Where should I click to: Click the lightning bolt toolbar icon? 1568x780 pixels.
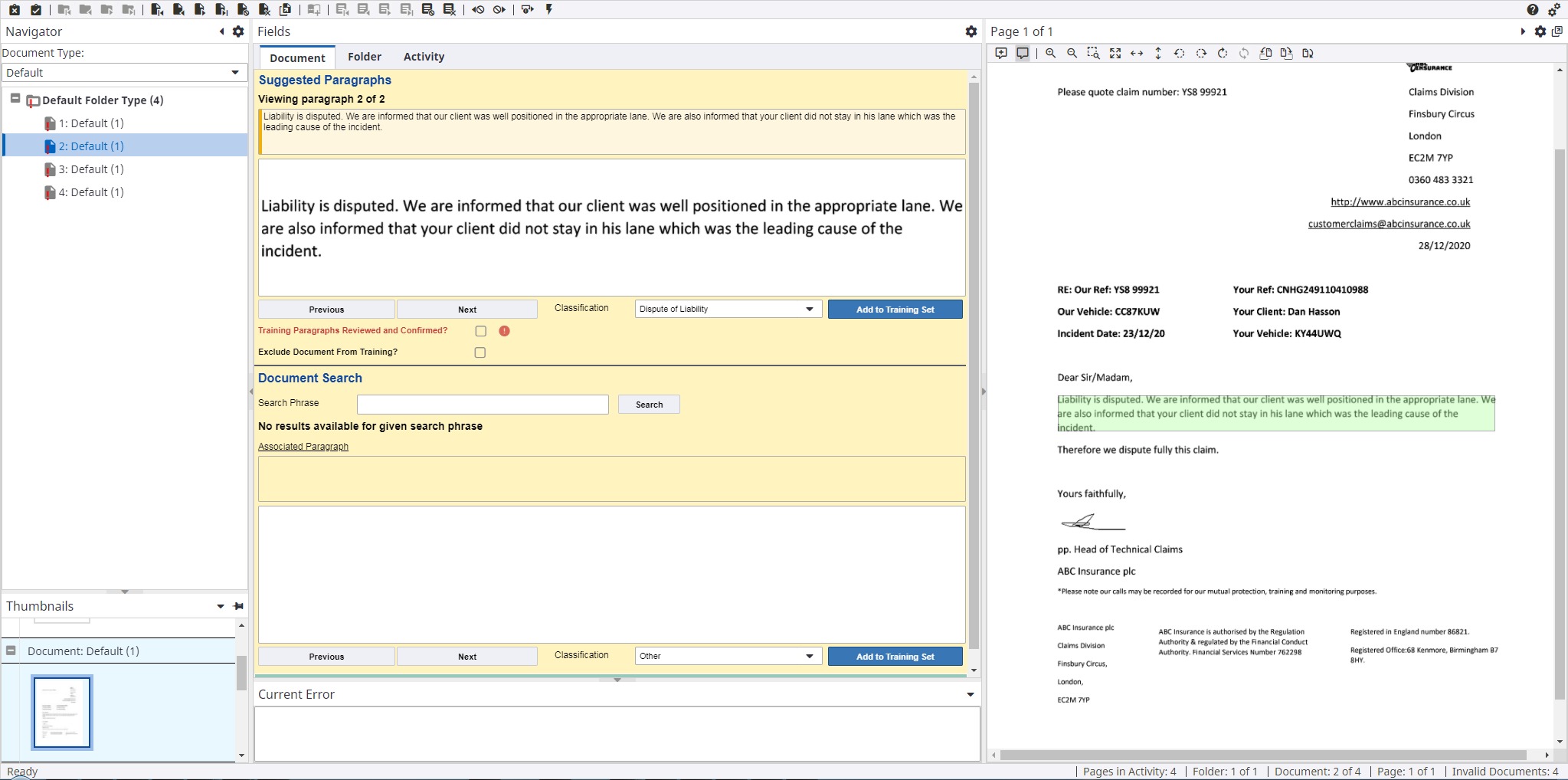point(549,10)
